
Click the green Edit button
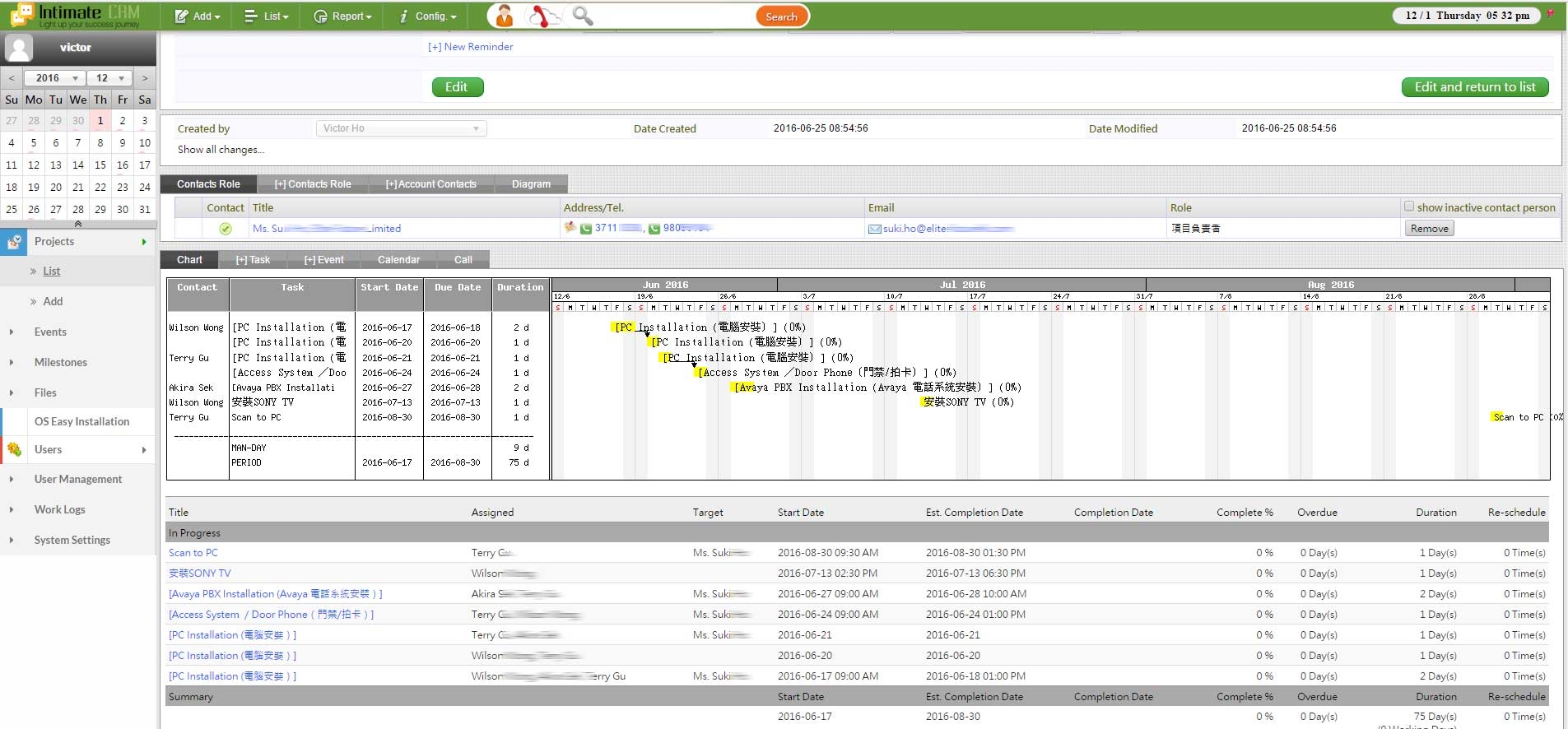(x=457, y=87)
